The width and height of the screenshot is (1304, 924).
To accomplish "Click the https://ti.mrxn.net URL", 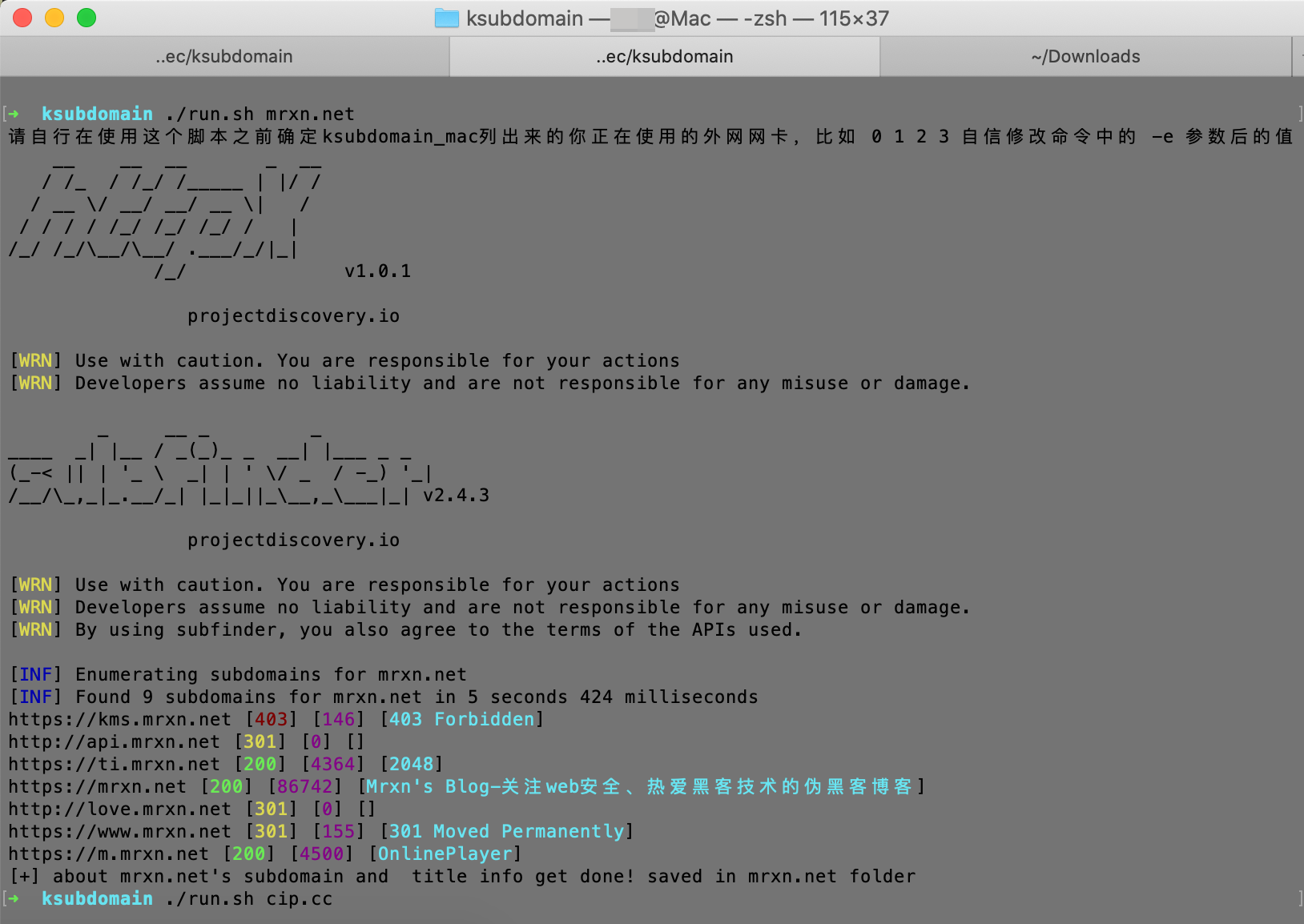I will click(115, 765).
